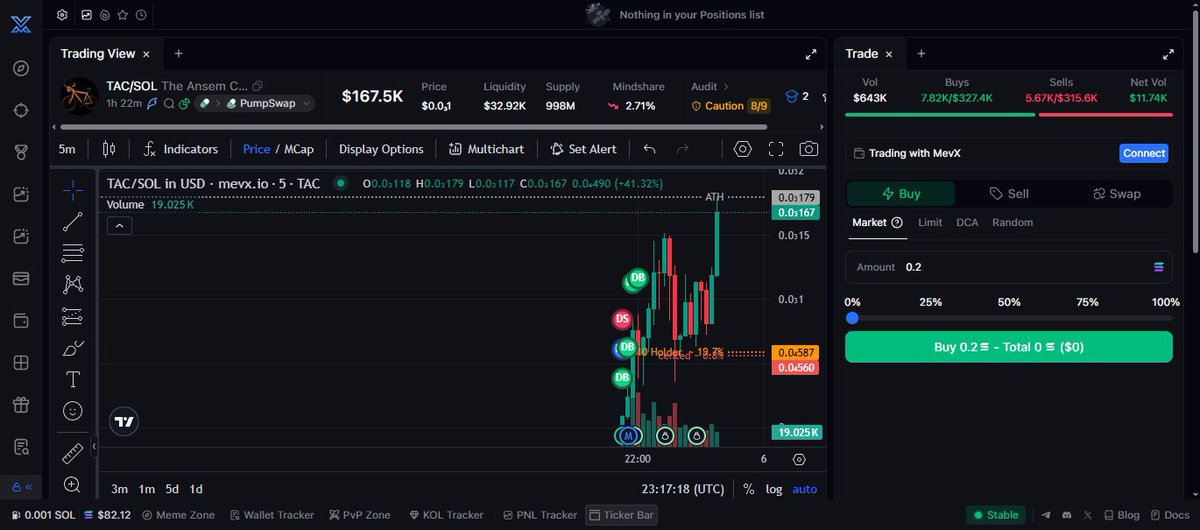Undo last chart action
Screen dimensions: 1200x530
tap(649, 149)
